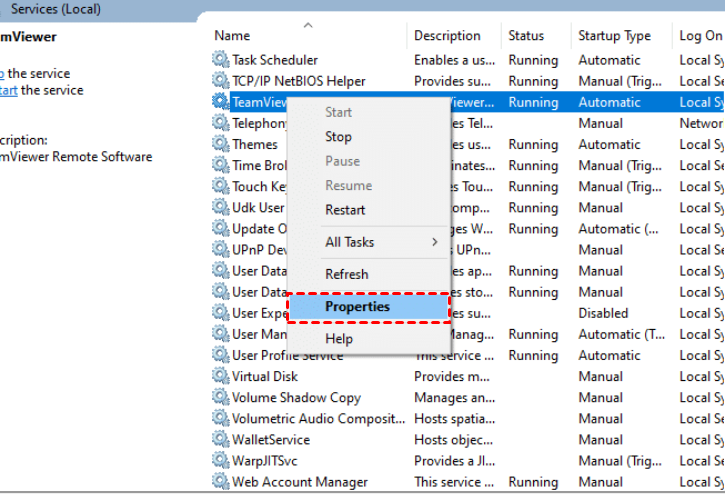Sort services by the Name column header
725x494 pixels.
[x=232, y=36]
